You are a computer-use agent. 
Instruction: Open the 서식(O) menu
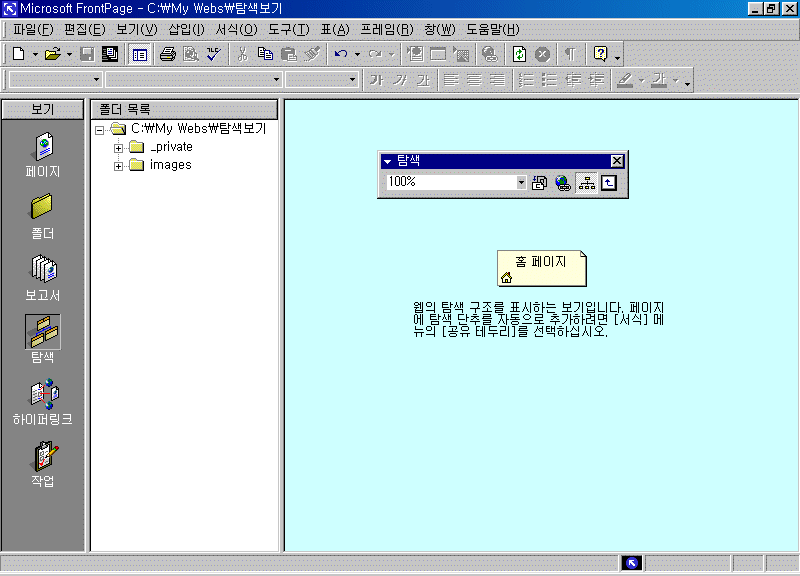[x=236, y=30]
